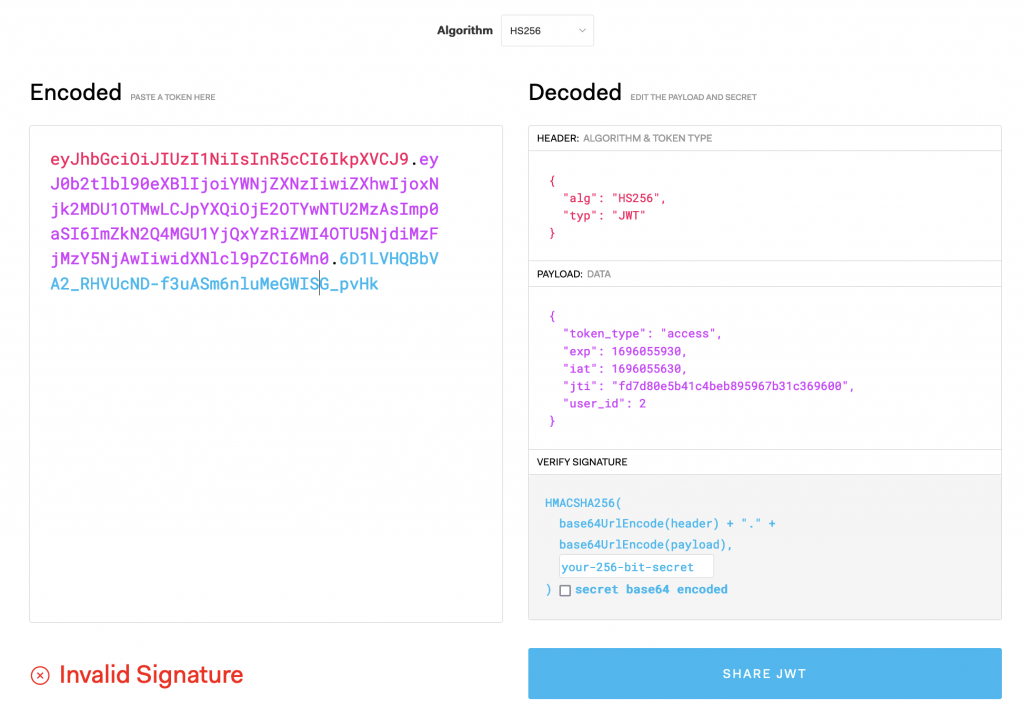Select the VERIFY SIGNATURE section label
Viewport: 1024px width, 717px height.
coord(582,462)
